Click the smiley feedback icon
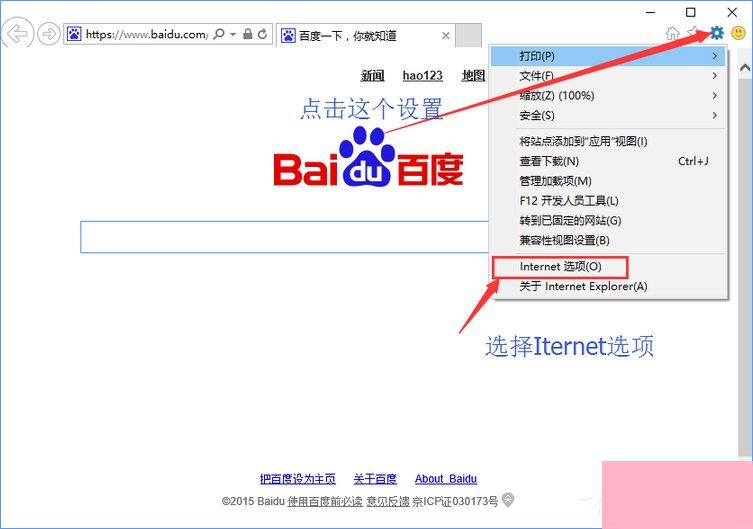The width and height of the screenshot is (753, 529). pyautogui.click(x=738, y=33)
